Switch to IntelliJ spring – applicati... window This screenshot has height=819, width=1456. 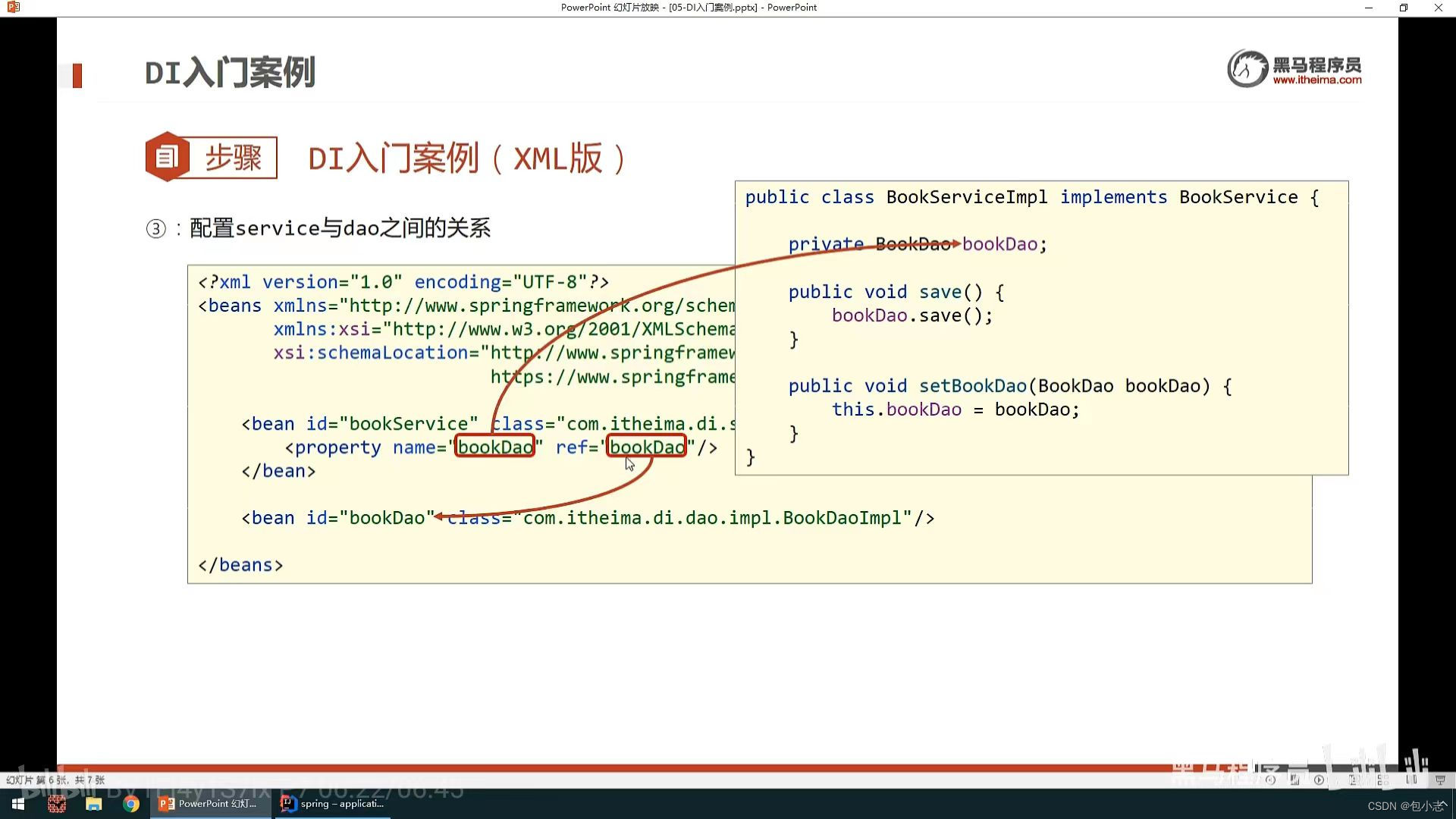[332, 804]
